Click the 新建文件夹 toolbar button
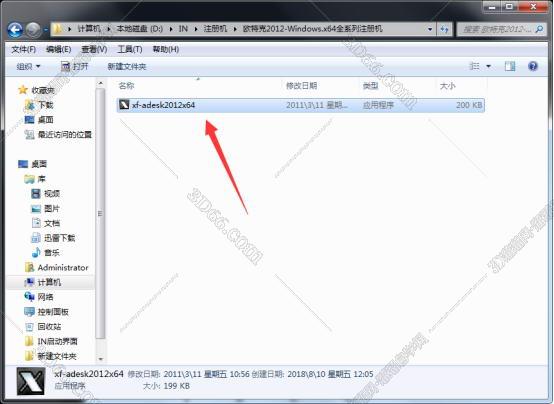The width and height of the screenshot is (554, 404). [x=127, y=66]
